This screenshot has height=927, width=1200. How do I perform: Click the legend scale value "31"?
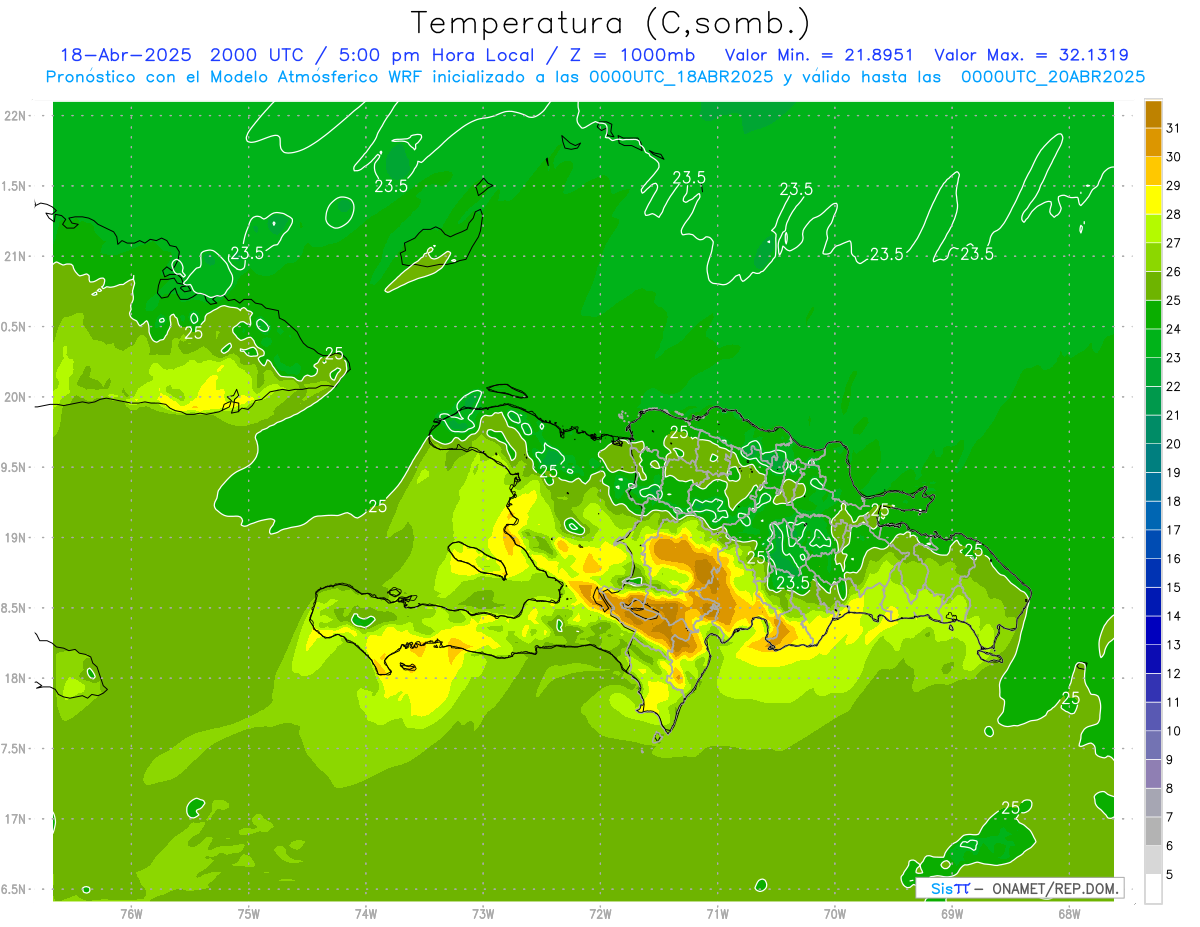coord(1173,128)
